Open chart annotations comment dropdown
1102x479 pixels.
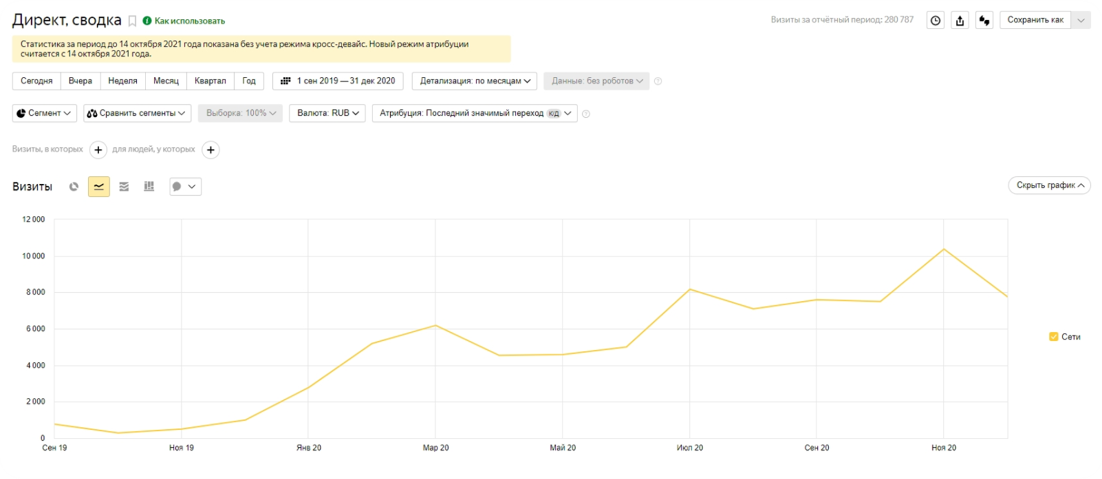click(185, 186)
